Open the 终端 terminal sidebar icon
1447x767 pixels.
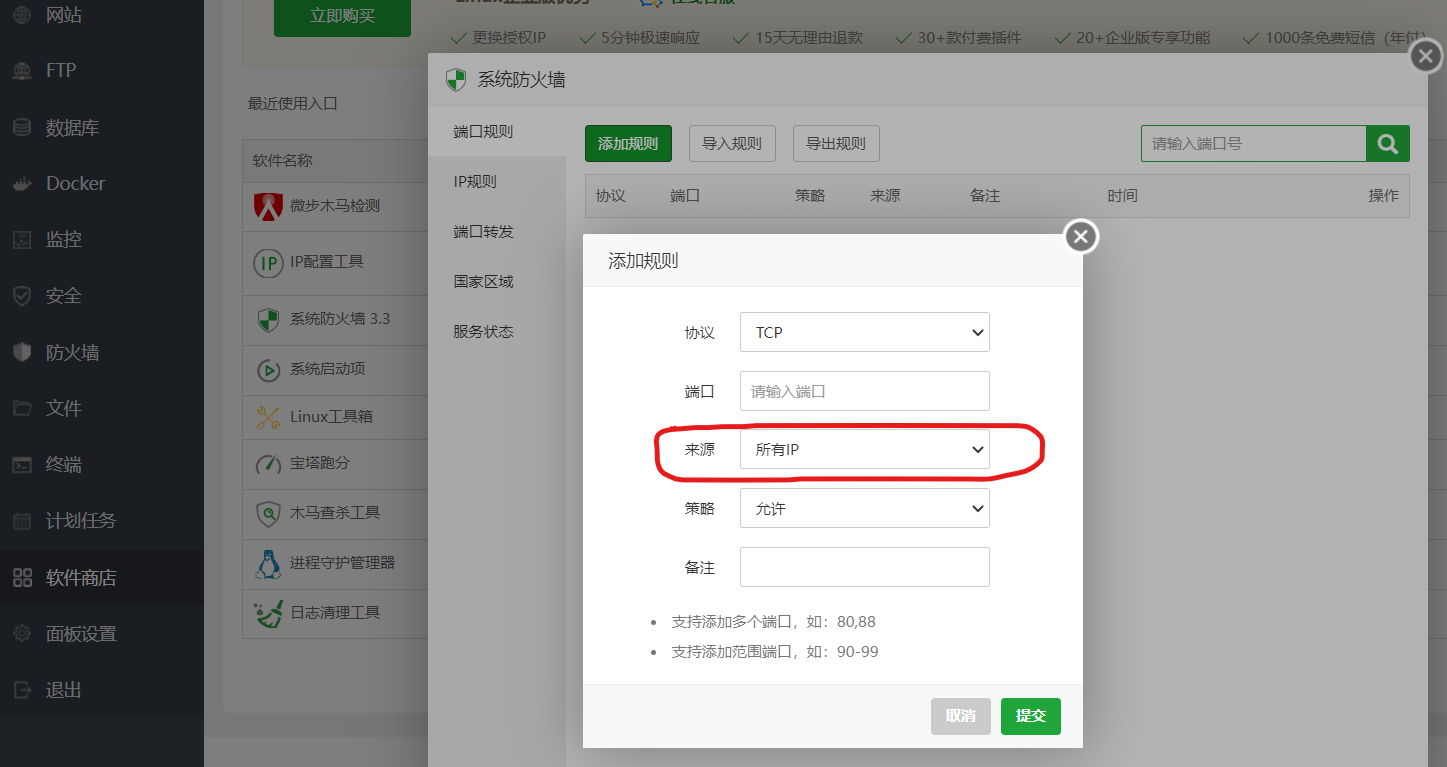pyautogui.click(x=22, y=465)
